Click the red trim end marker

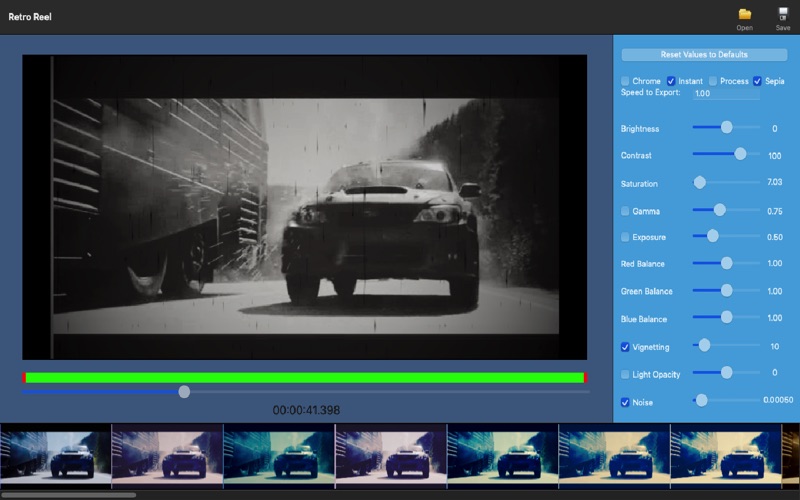tap(585, 378)
